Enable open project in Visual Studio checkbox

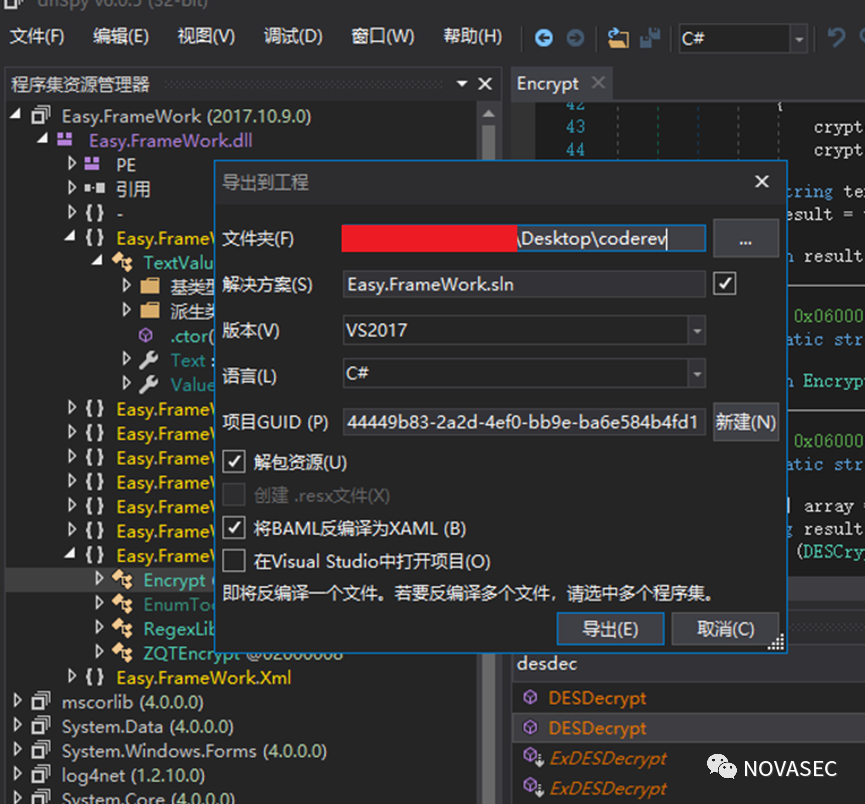(234, 561)
